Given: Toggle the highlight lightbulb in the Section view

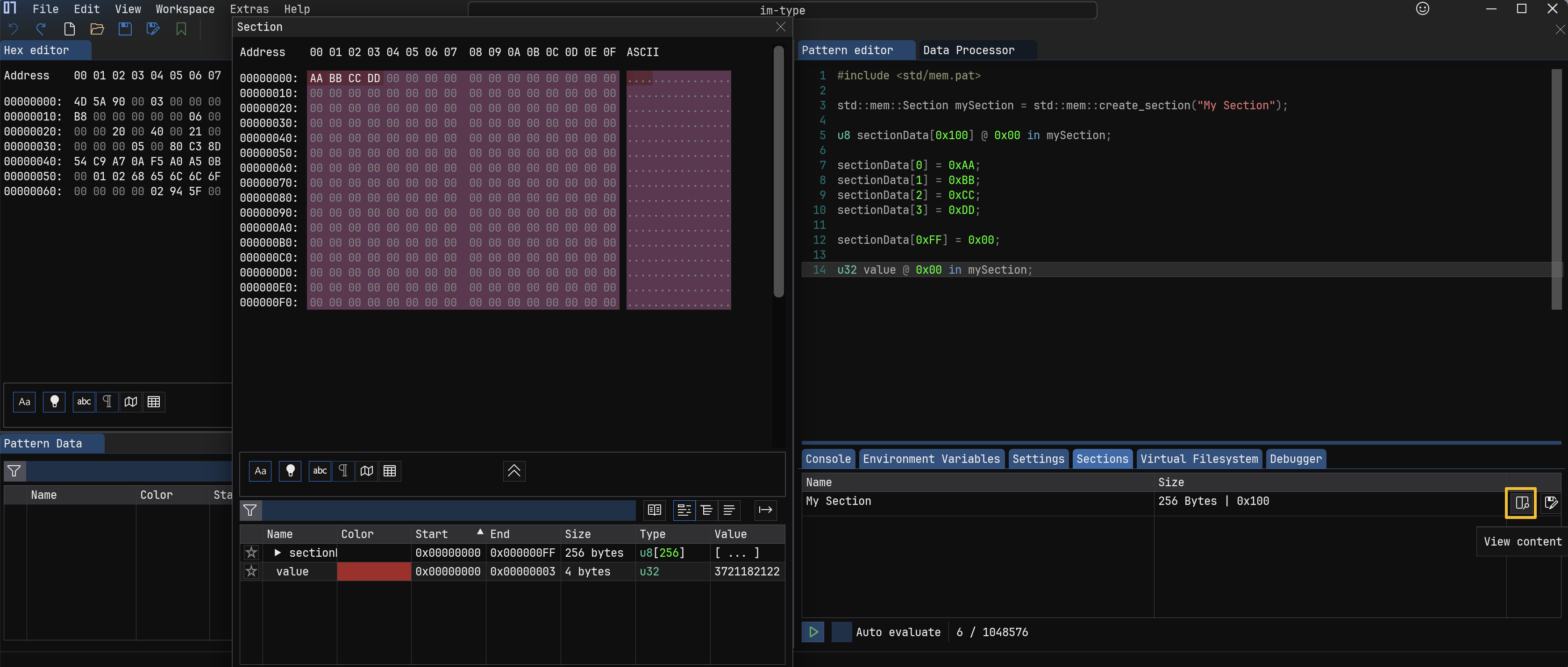Looking at the screenshot, I should pos(290,470).
